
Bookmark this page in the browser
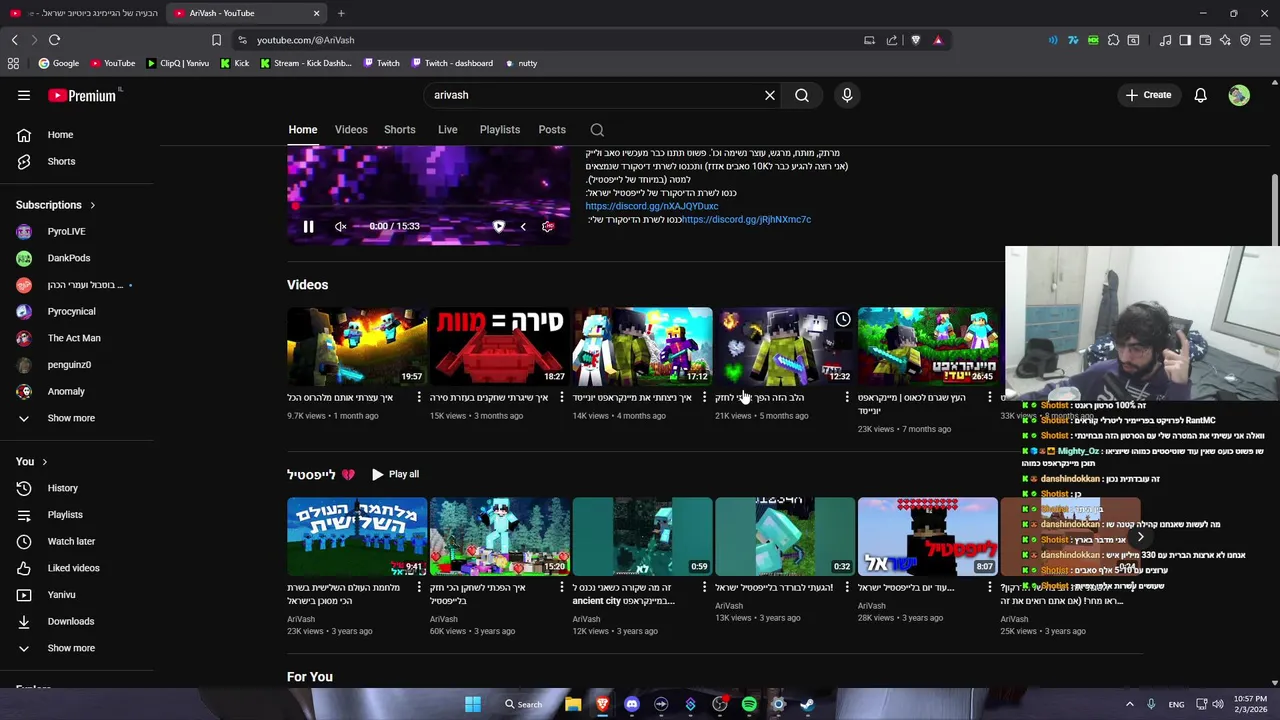(216, 40)
